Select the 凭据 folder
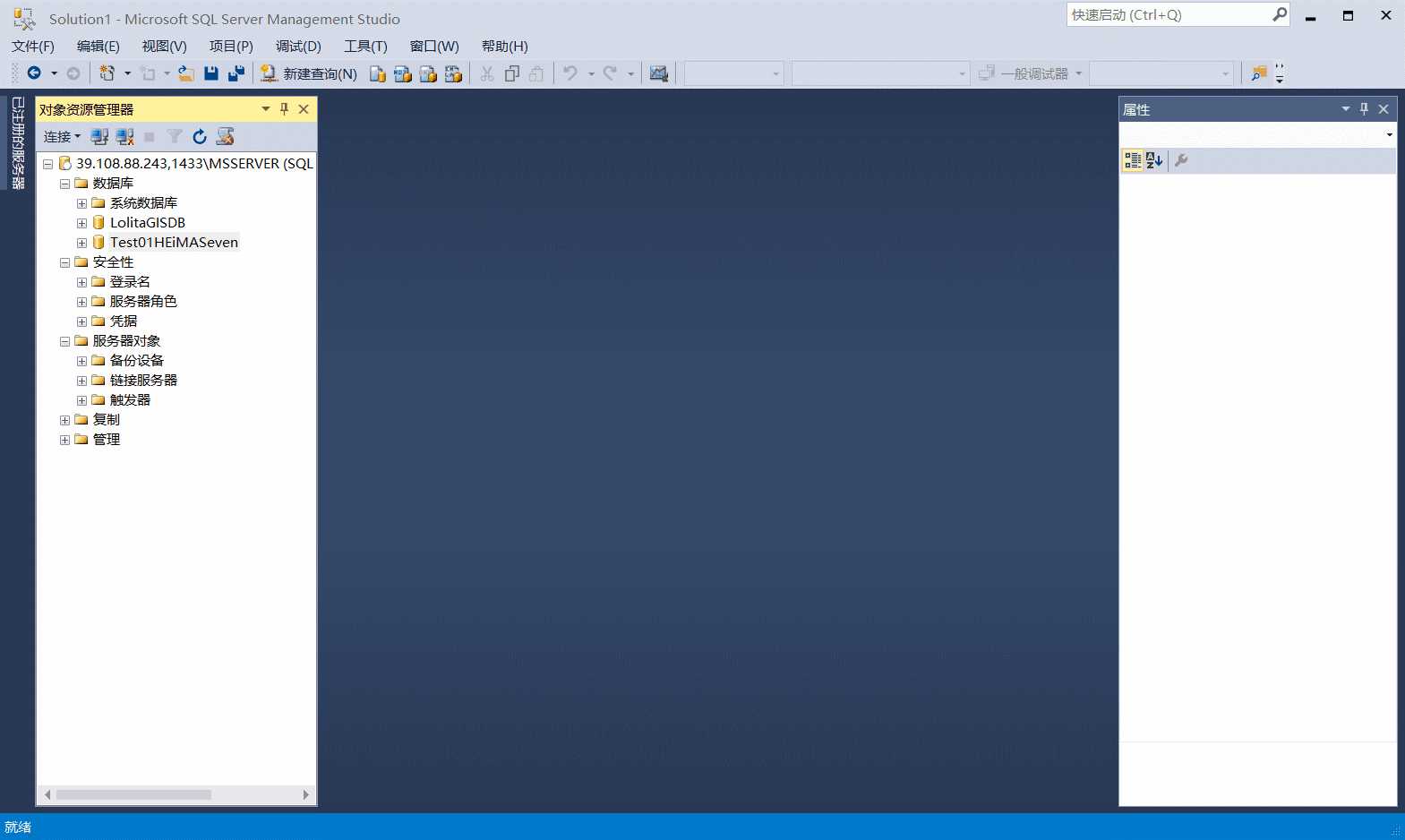 coord(124,321)
